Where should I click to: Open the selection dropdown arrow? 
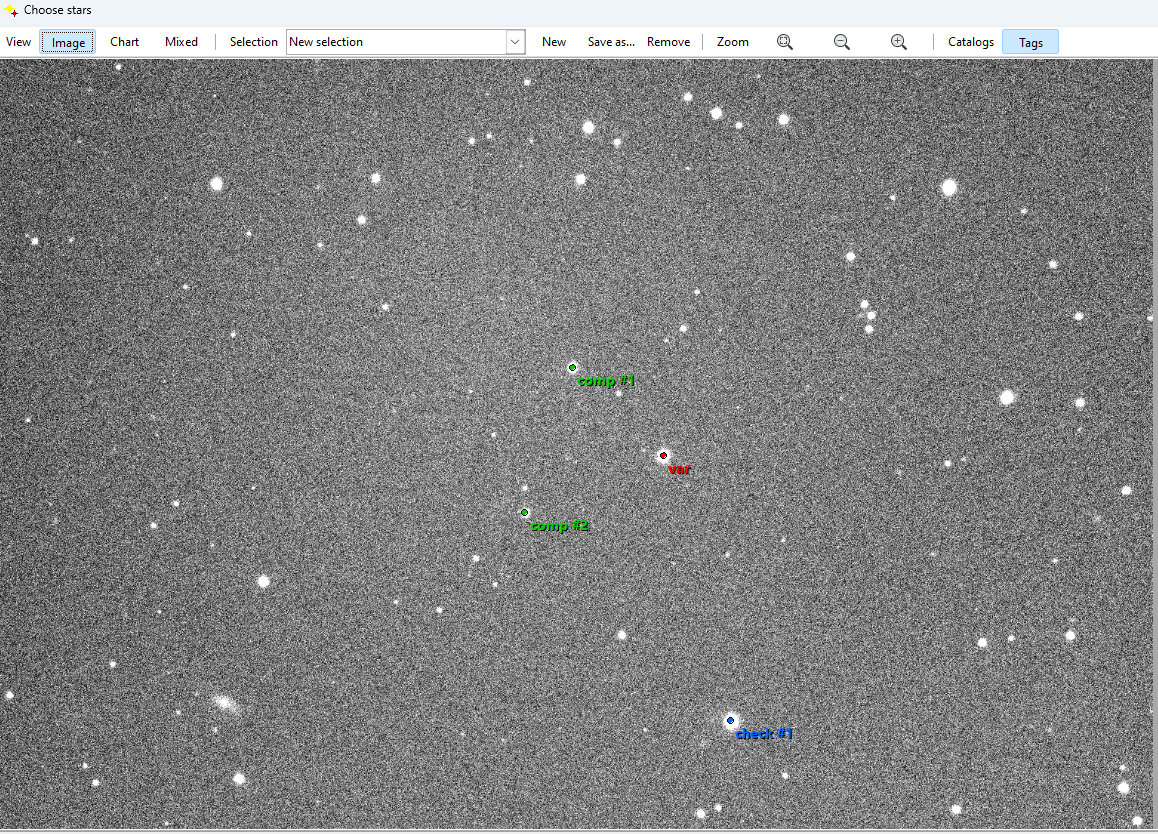pos(515,42)
